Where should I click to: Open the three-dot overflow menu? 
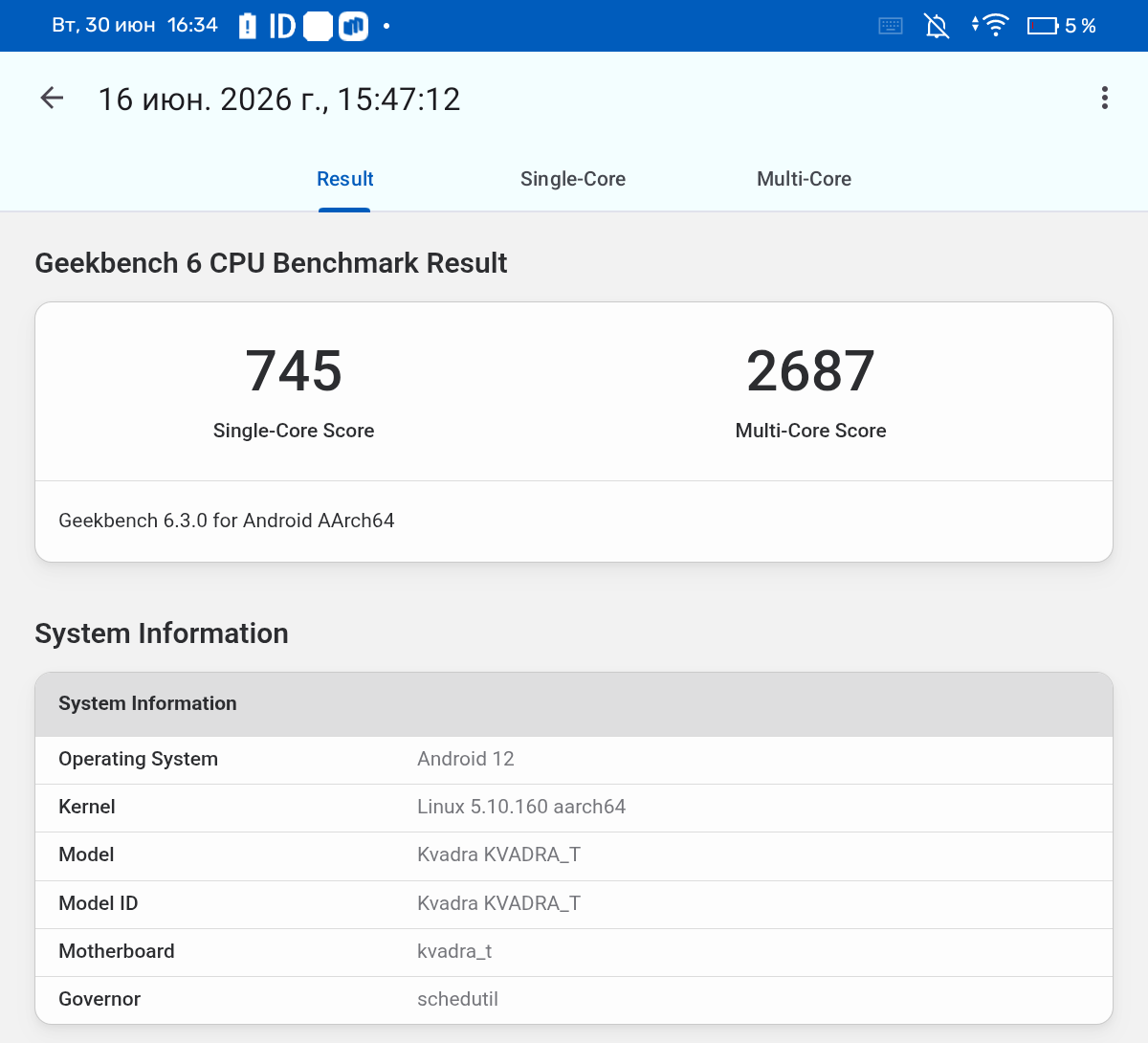(x=1104, y=98)
